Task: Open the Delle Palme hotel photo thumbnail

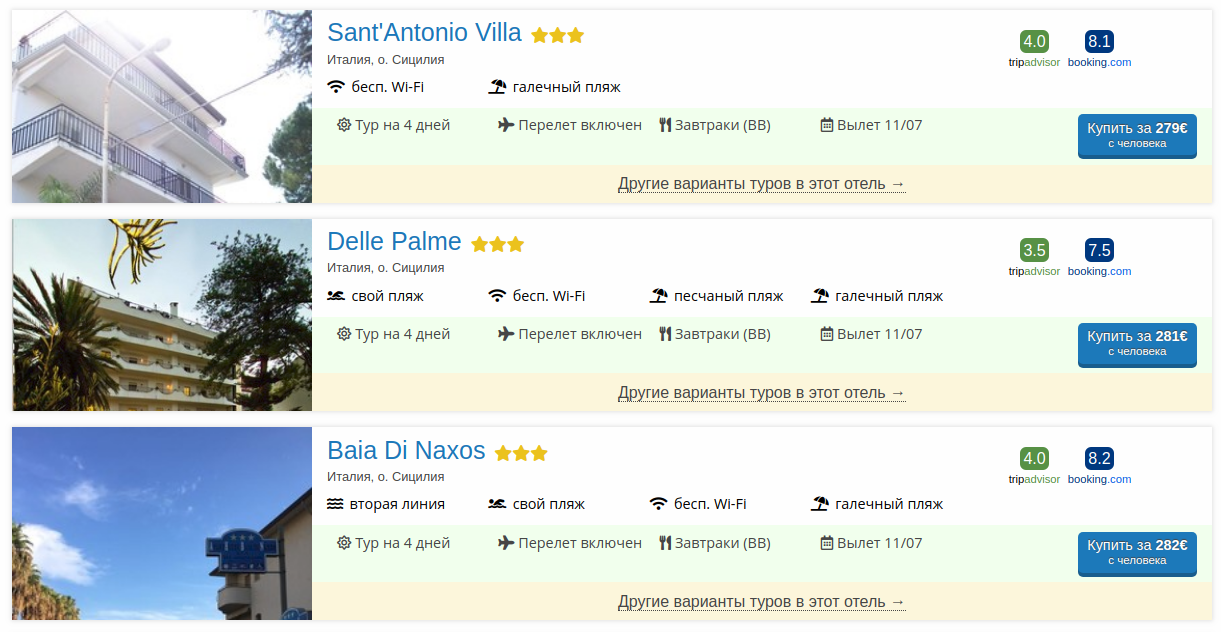Action: pos(162,315)
